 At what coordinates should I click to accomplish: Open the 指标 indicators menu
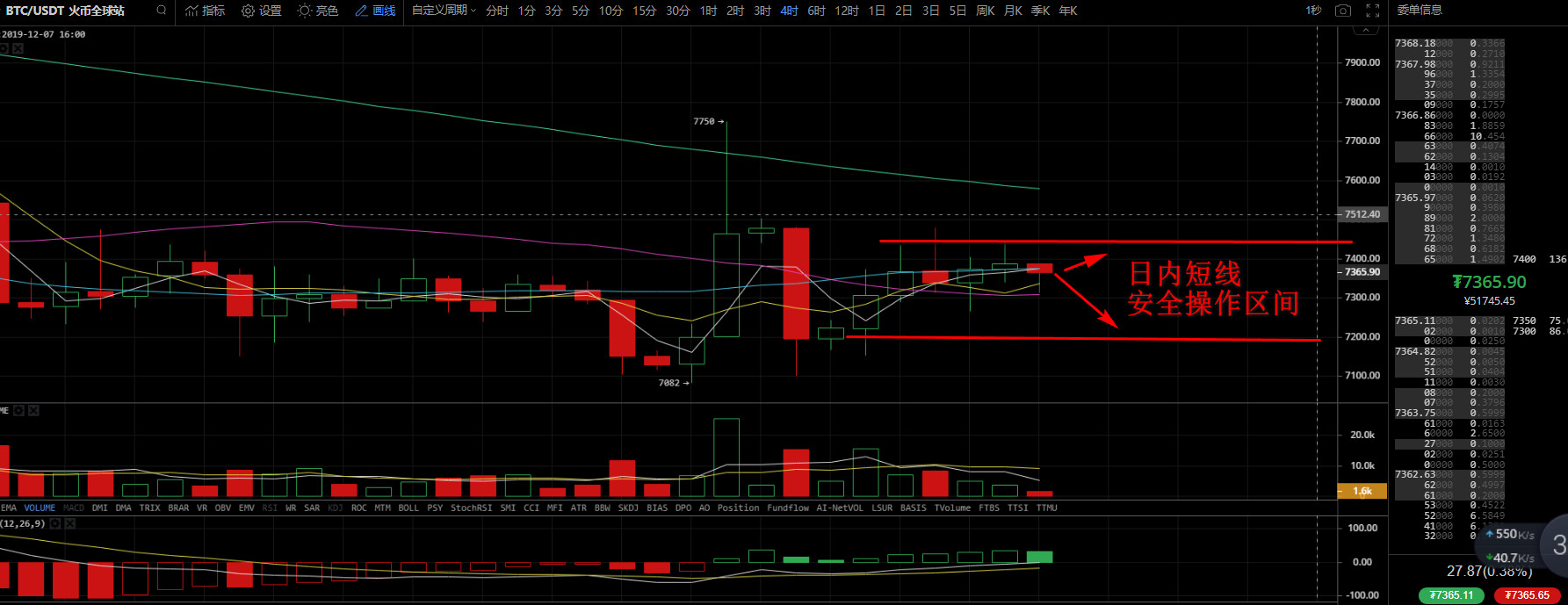click(205, 11)
